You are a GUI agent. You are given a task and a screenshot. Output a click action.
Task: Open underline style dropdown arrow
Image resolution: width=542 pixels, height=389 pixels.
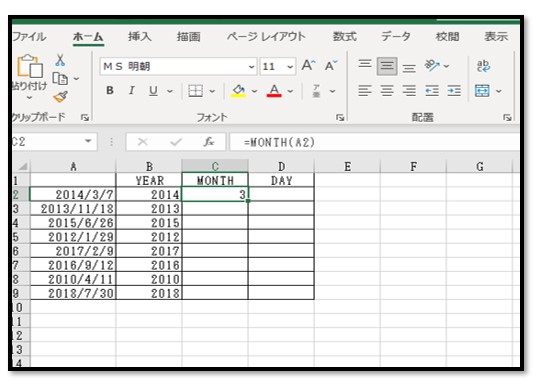(x=170, y=91)
